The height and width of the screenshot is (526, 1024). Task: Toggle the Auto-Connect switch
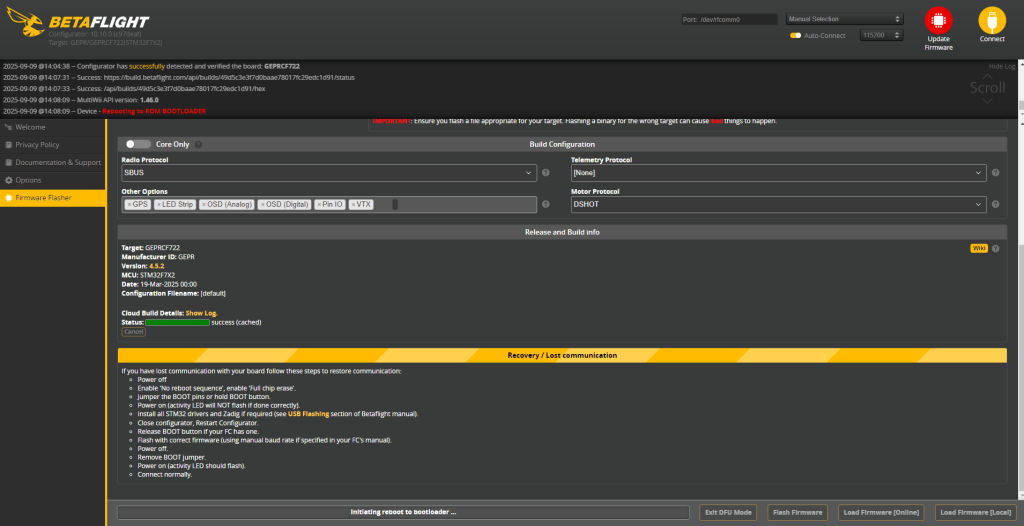[x=795, y=35]
